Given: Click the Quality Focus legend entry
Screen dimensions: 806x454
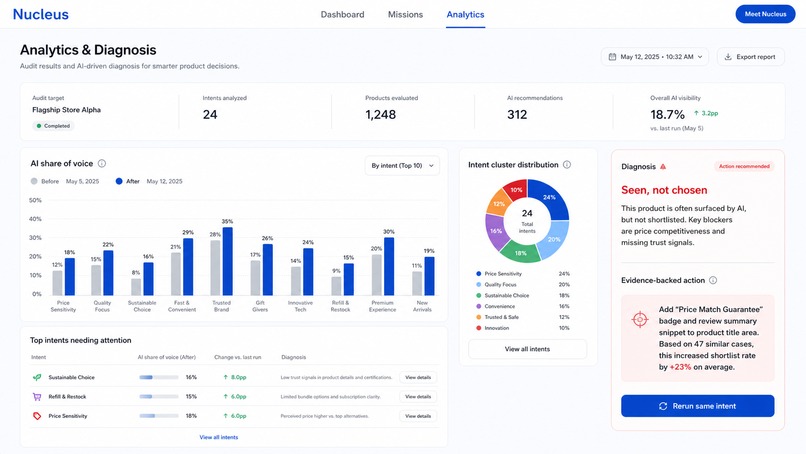Looking at the screenshot, I should coord(523,285).
